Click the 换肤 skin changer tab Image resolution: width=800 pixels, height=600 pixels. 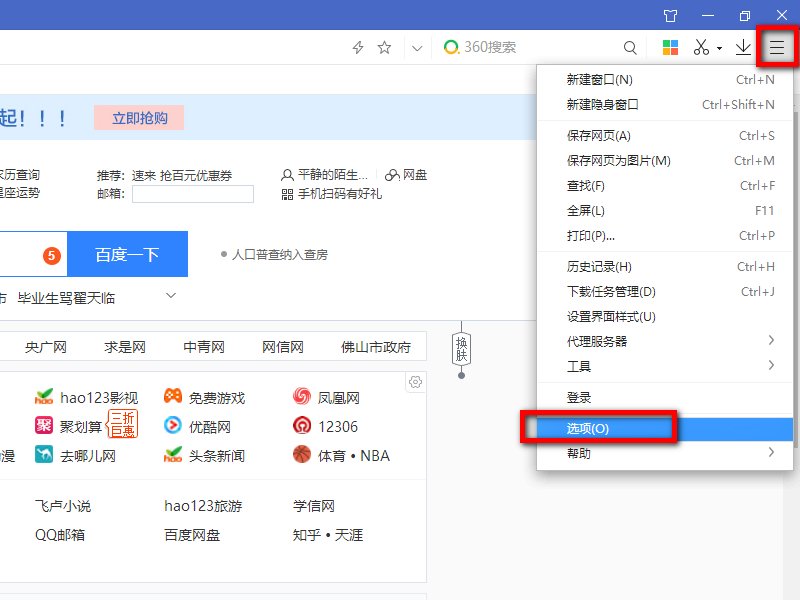(461, 351)
